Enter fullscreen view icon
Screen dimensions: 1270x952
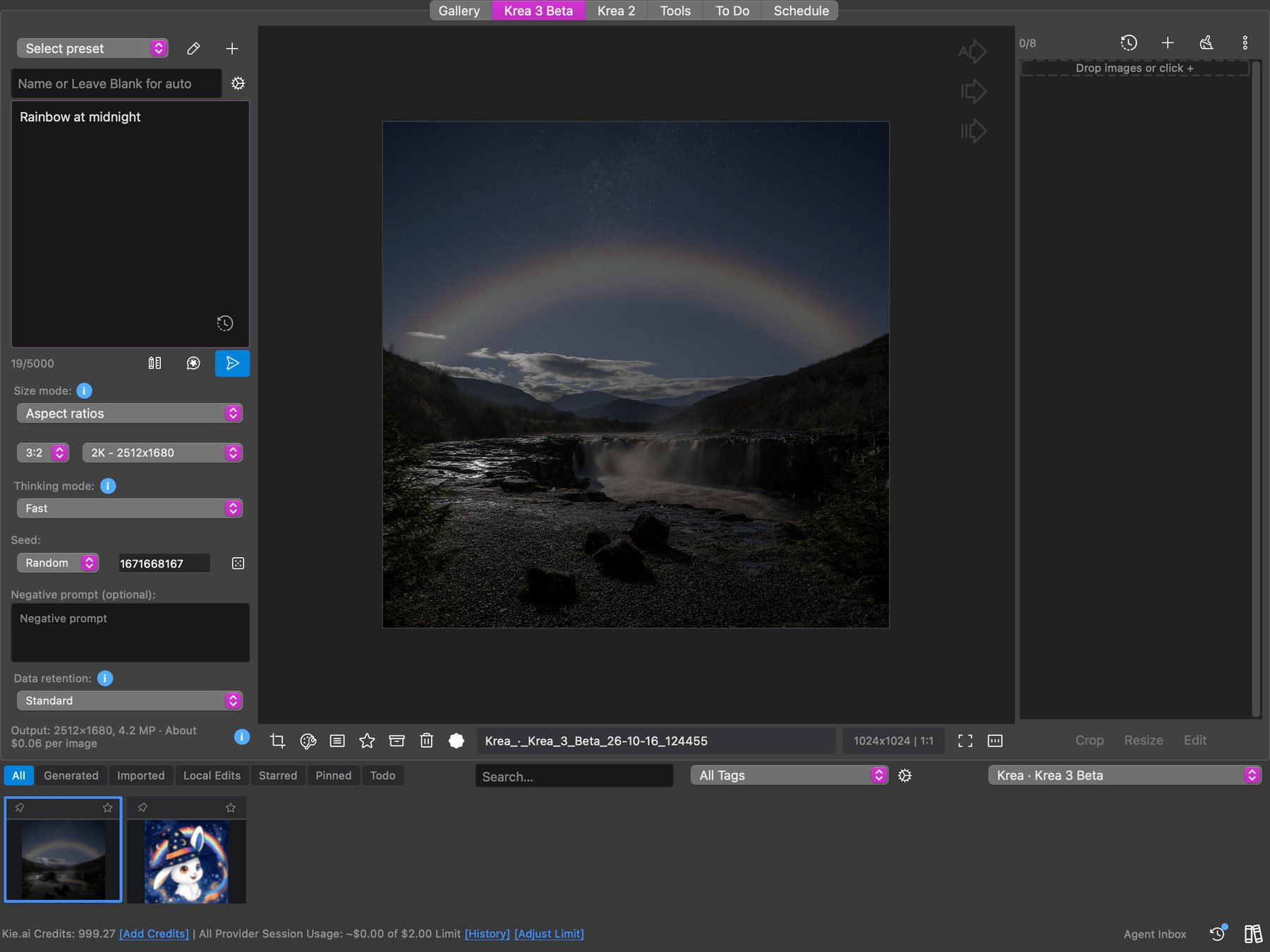[x=965, y=740]
